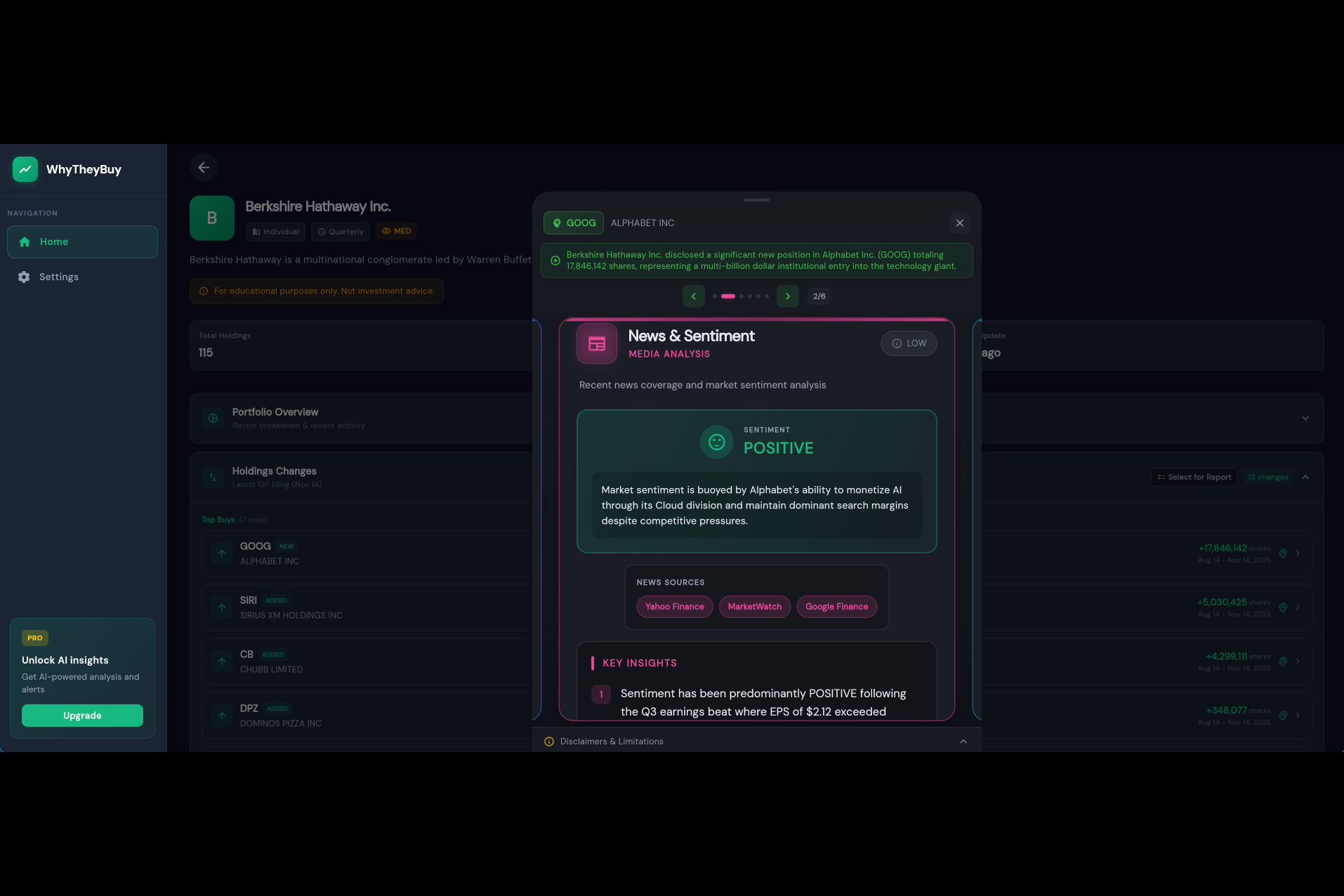Jump to the first card pagination dot
This screenshot has width=1344, height=896.
point(715,296)
